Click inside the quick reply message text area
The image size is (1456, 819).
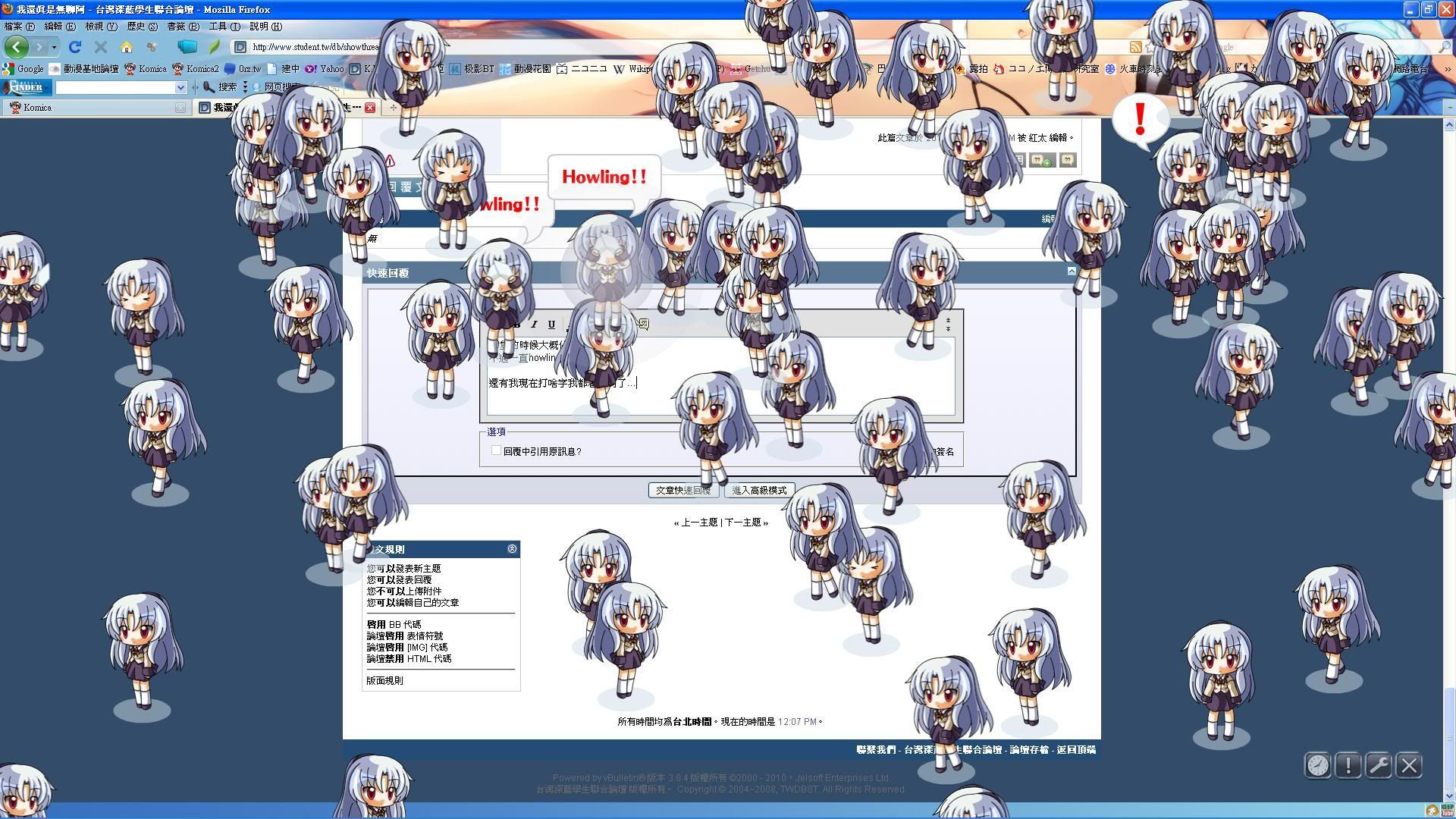click(720, 376)
